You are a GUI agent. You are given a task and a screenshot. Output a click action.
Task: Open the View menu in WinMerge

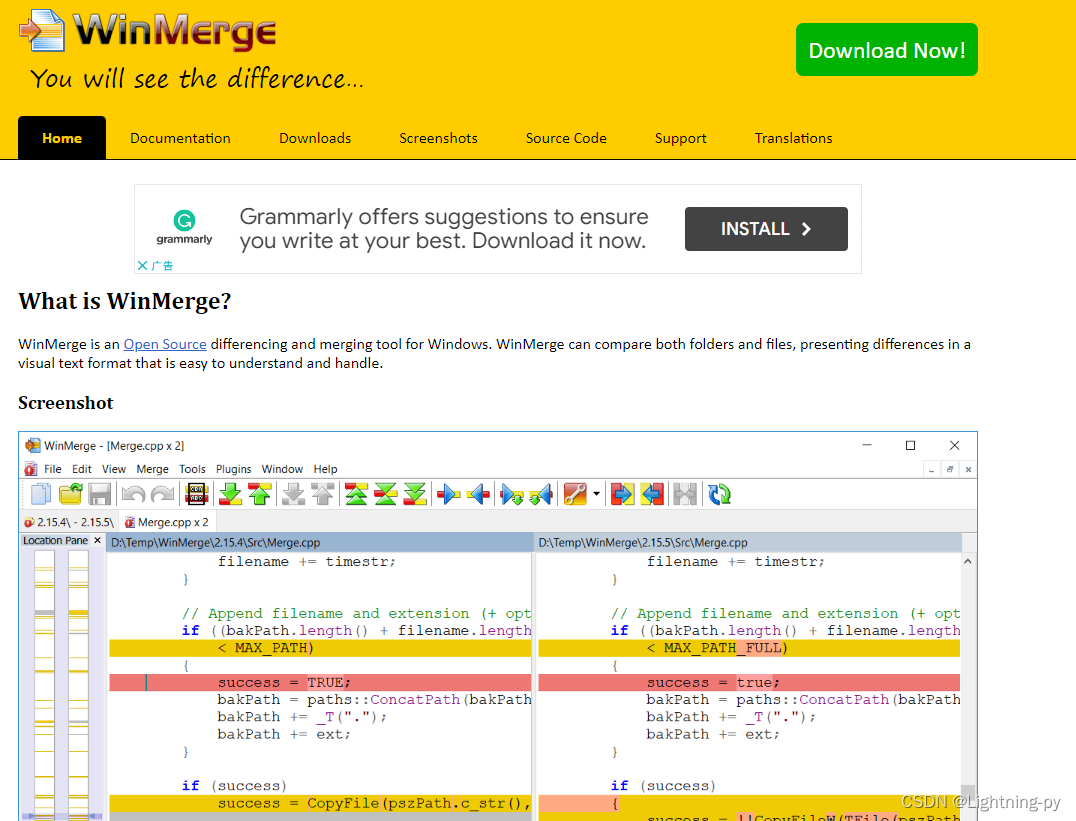[x=114, y=469]
